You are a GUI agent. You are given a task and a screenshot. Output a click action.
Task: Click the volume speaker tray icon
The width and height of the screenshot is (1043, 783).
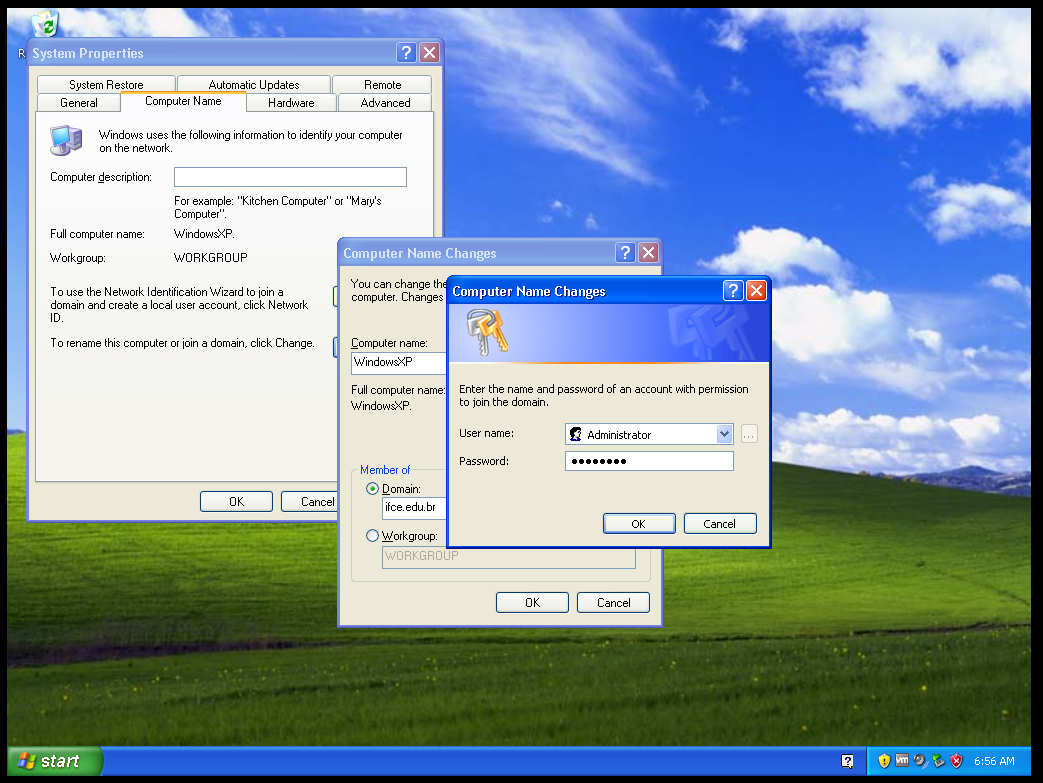[x=920, y=760]
